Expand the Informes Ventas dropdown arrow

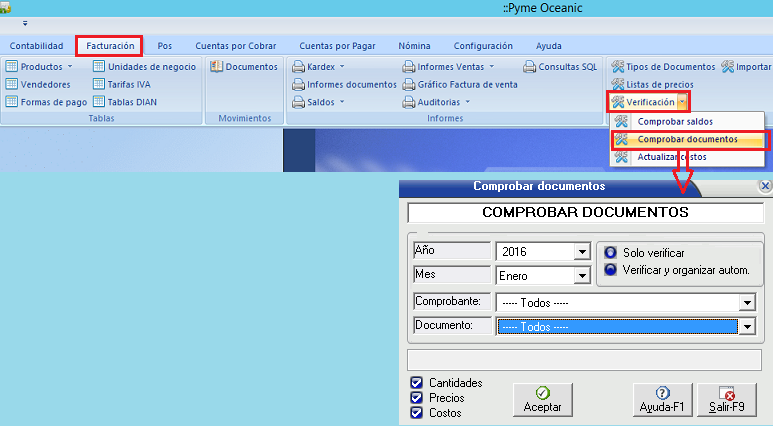click(492, 66)
